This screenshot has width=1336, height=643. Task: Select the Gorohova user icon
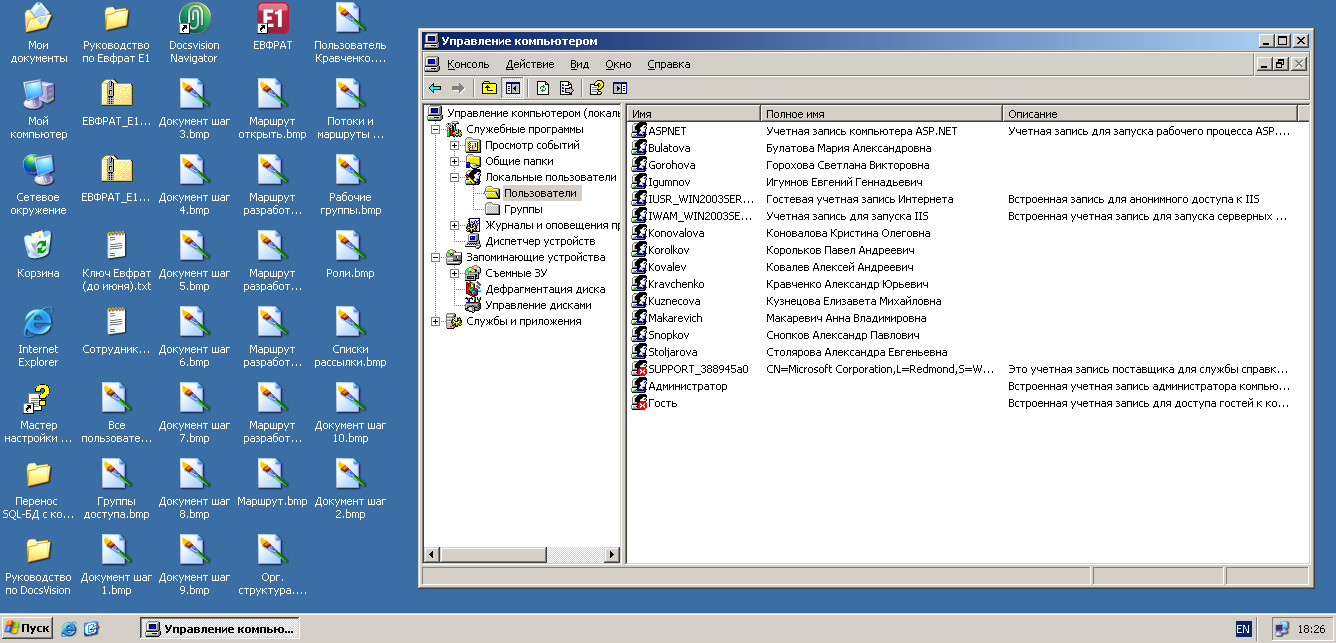[640, 165]
